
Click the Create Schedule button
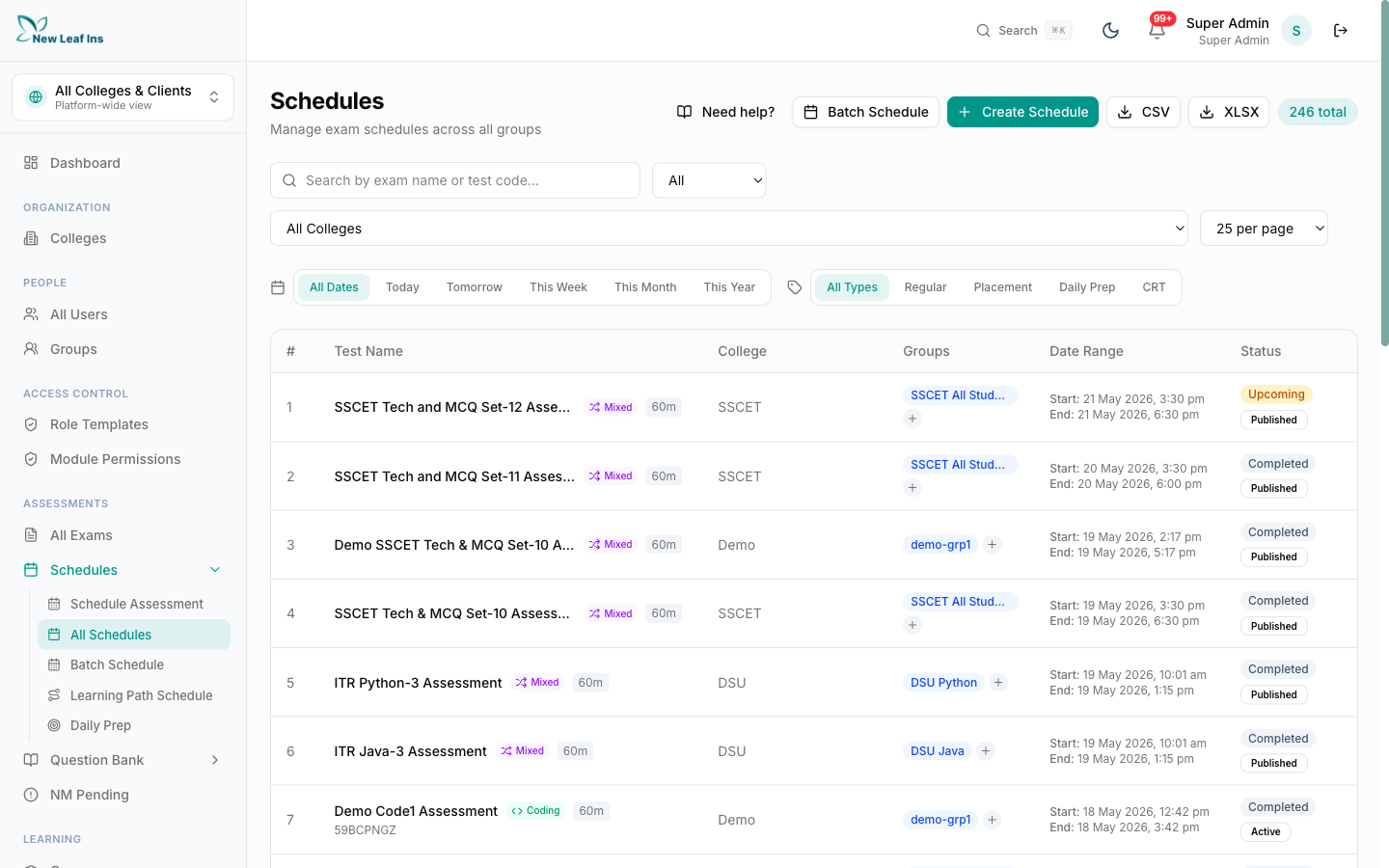1022,112
